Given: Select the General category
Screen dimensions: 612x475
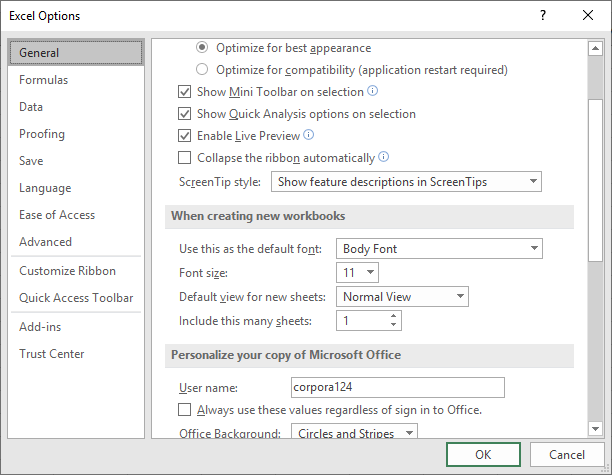Looking at the screenshot, I should (x=76, y=53).
